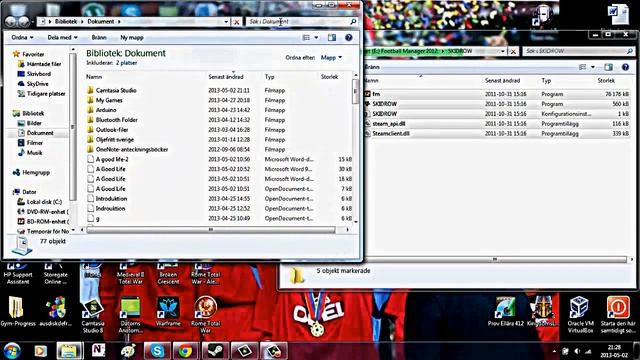The height and width of the screenshot is (360, 640).
Task: Open the Mapp arrange-by dropdown
Action: point(331,58)
